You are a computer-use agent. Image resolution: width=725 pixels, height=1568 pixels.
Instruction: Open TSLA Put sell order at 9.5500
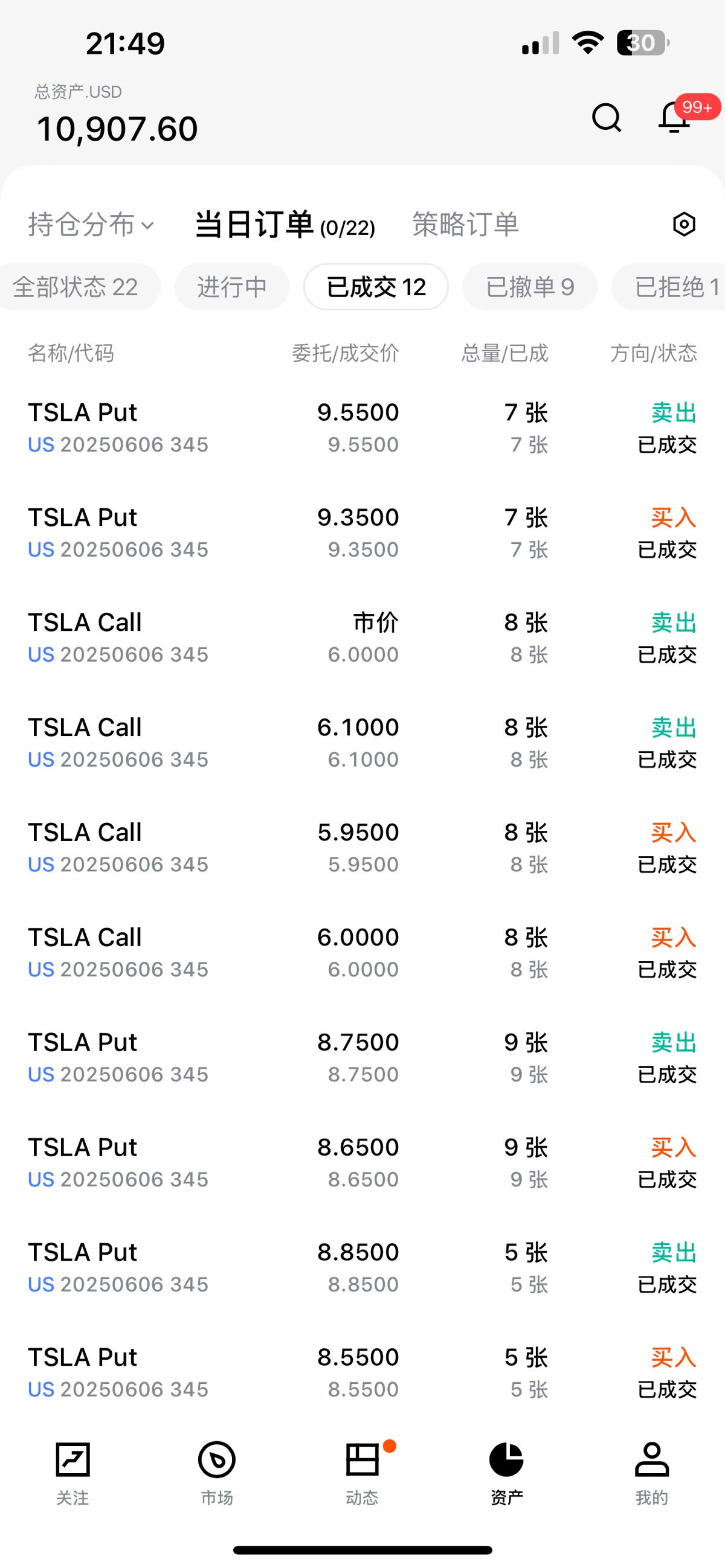click(362, 428)
